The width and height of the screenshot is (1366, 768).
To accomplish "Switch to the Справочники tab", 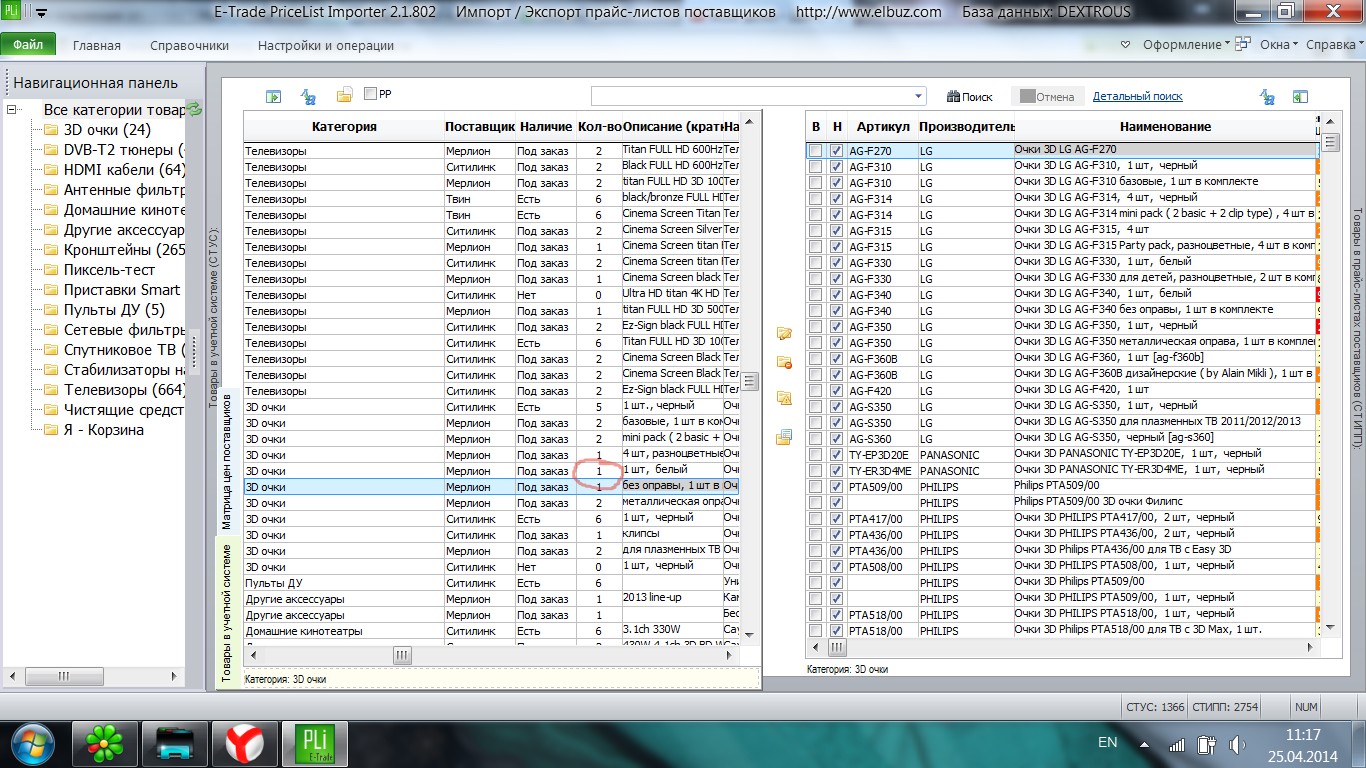I will [x=189, y=45].
